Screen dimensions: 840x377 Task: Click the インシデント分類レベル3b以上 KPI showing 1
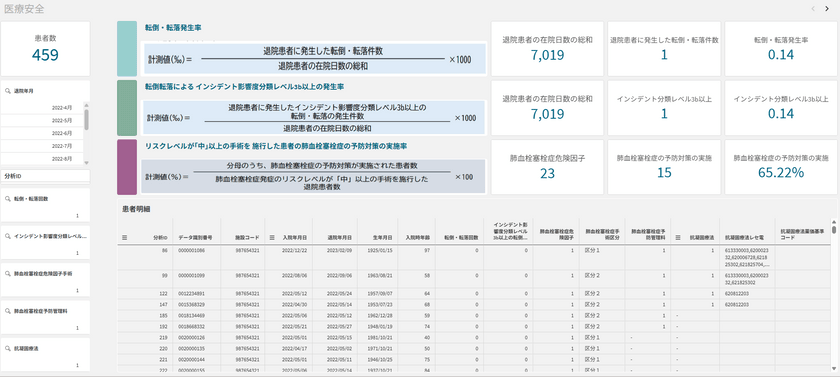pos(664,108)
